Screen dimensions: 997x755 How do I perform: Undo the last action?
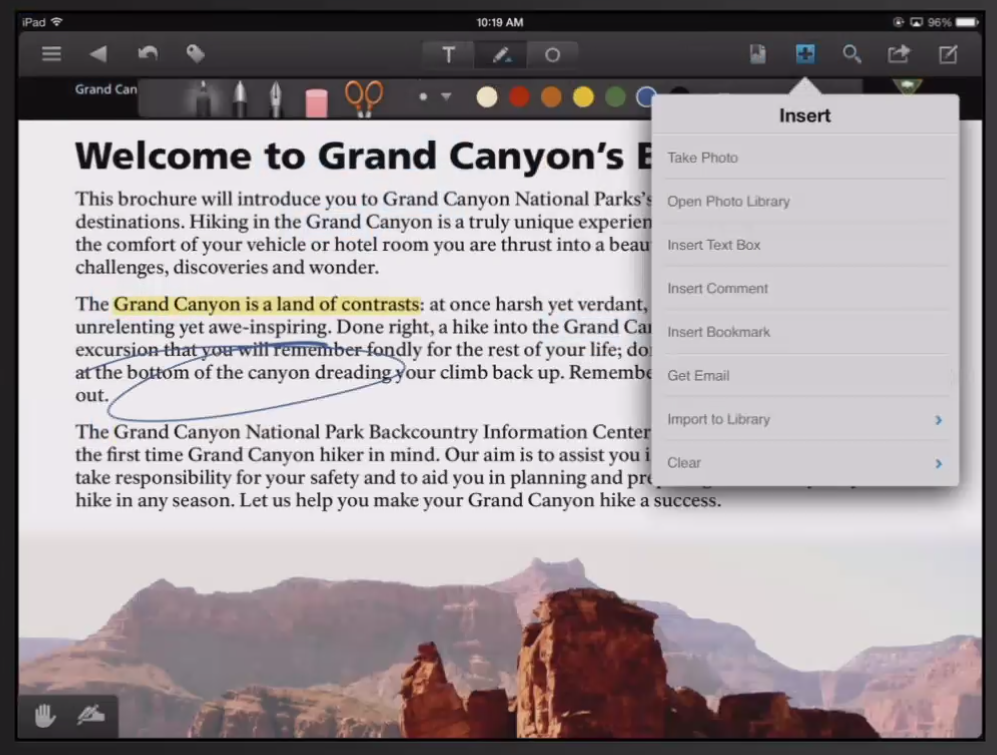148,54
